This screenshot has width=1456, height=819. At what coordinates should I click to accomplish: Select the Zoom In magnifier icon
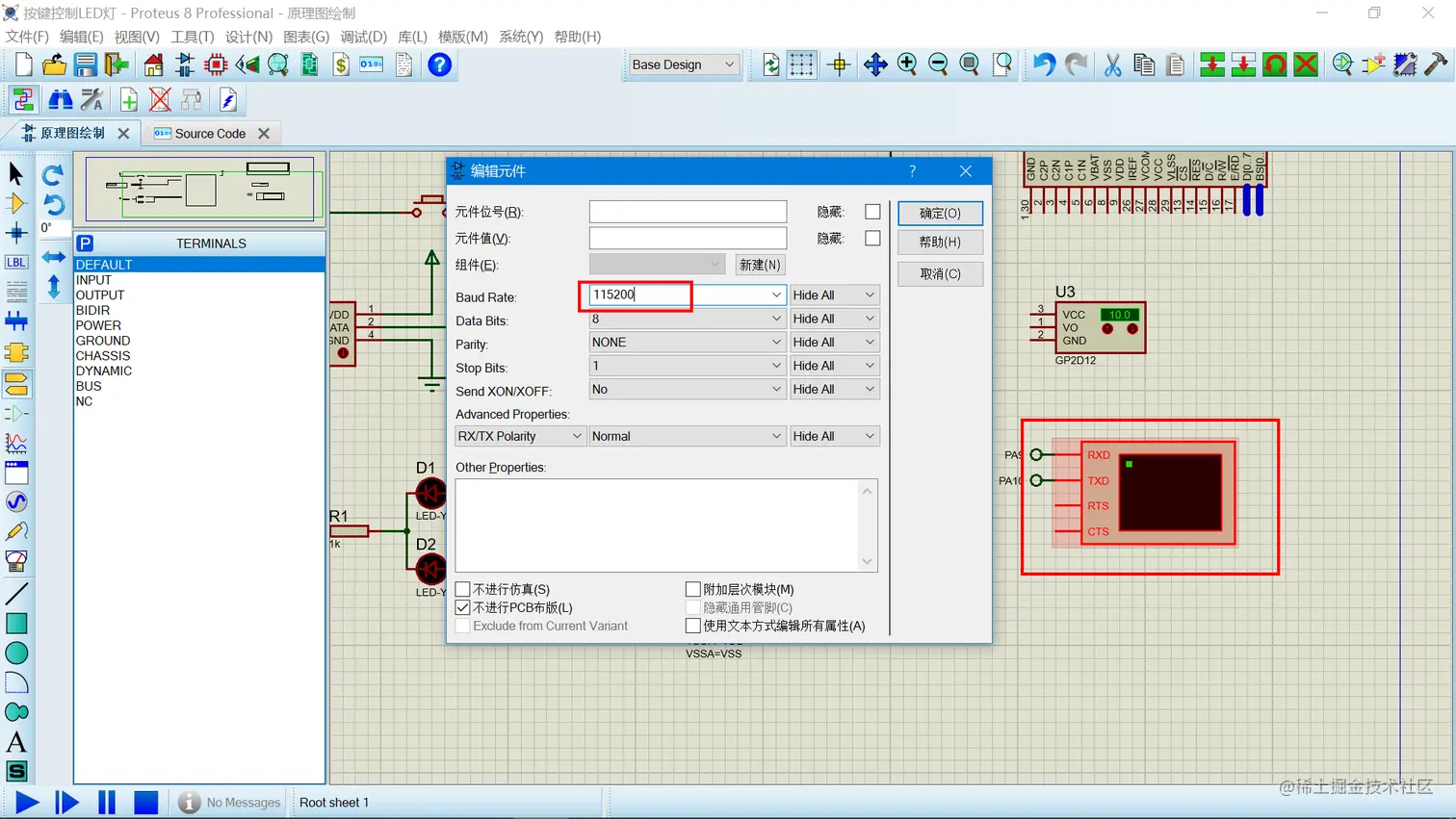907,64
